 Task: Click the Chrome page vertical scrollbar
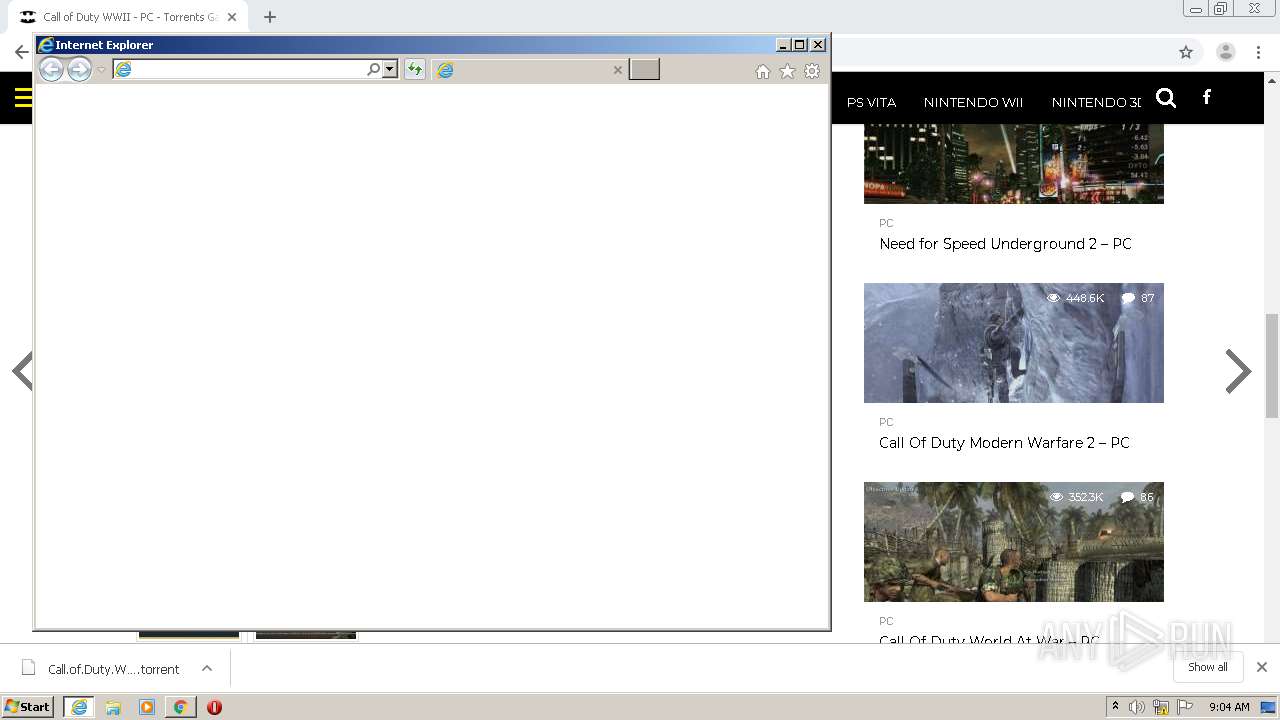point(1272,365)
